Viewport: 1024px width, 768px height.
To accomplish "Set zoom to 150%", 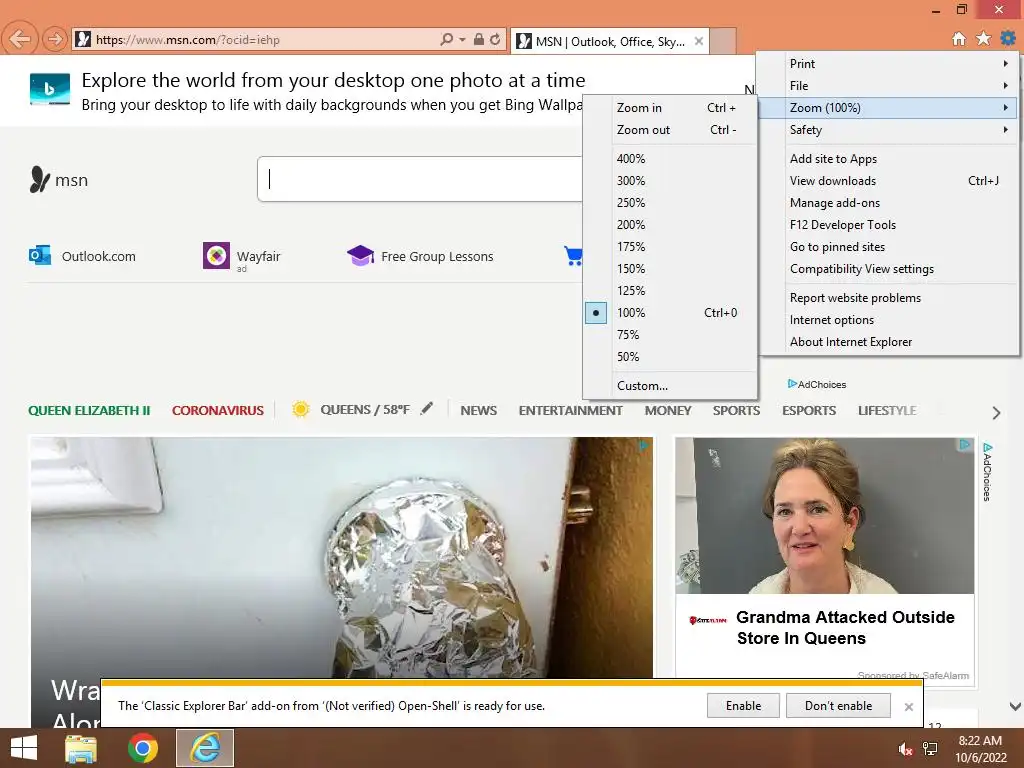I will coord(670,269).
